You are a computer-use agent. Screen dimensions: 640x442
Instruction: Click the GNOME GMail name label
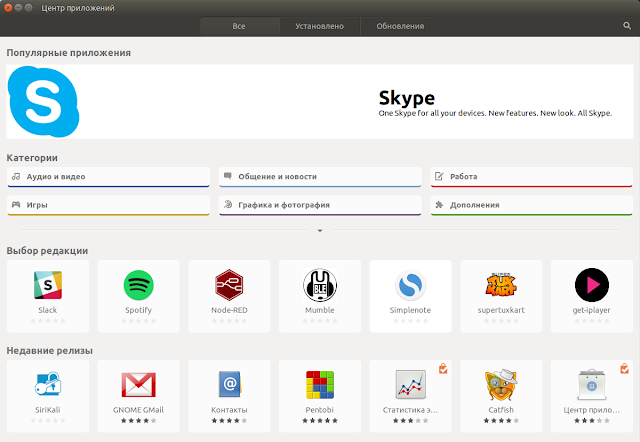138,410
